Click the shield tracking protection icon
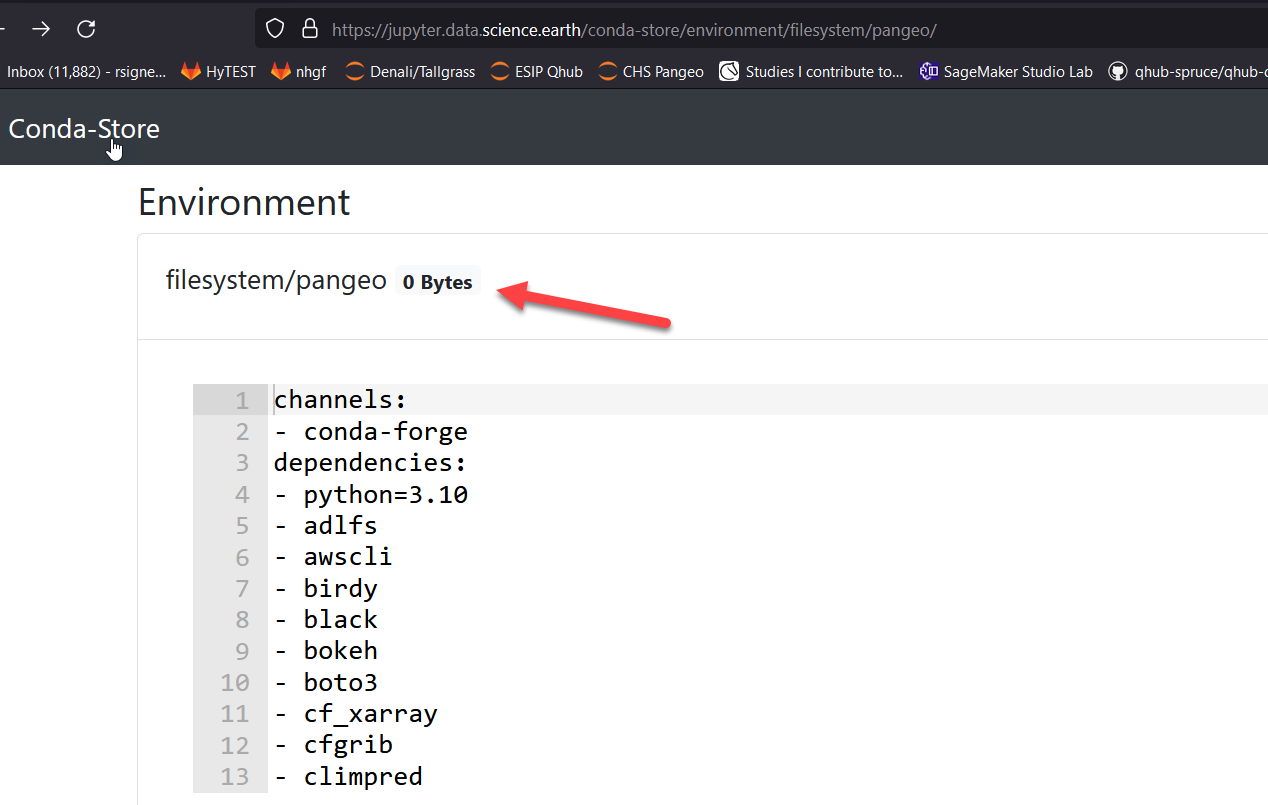This screenshot has height=805, width=1268. pos(276,29)
